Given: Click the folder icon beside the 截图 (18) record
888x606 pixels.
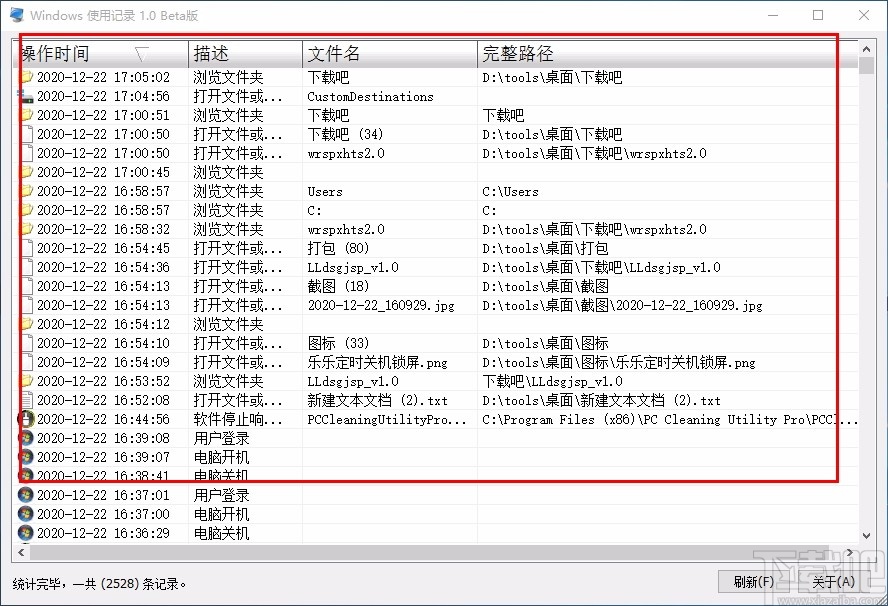Looking at the screenshot, I should 27,286.
